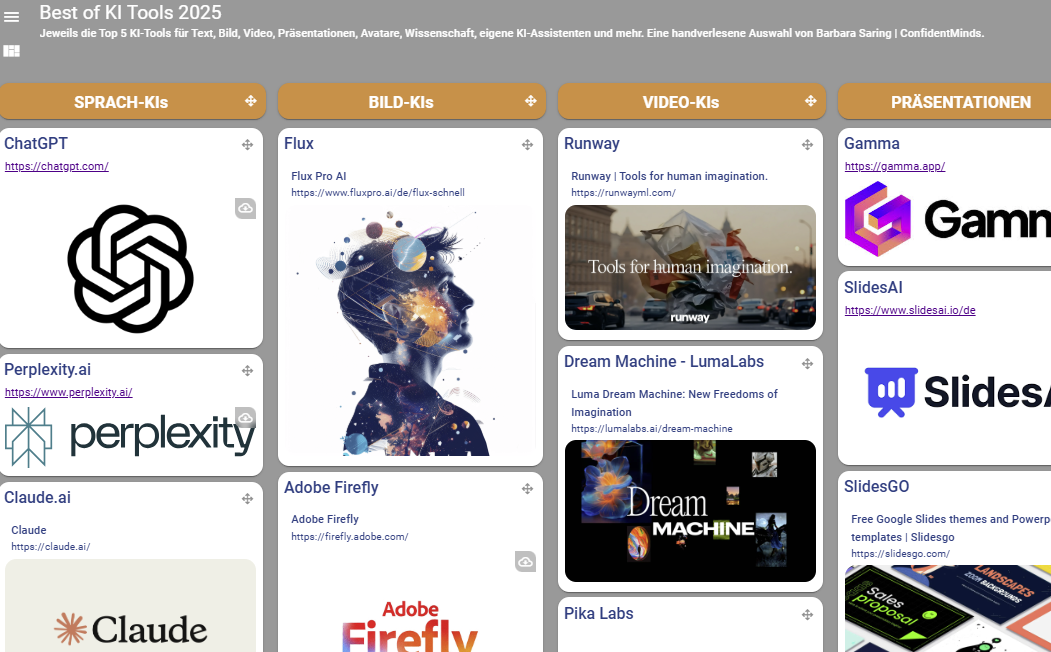This screenshot has height=652, width=1051.
Task: Click the perplexity logo image
Action: [130, 436]
